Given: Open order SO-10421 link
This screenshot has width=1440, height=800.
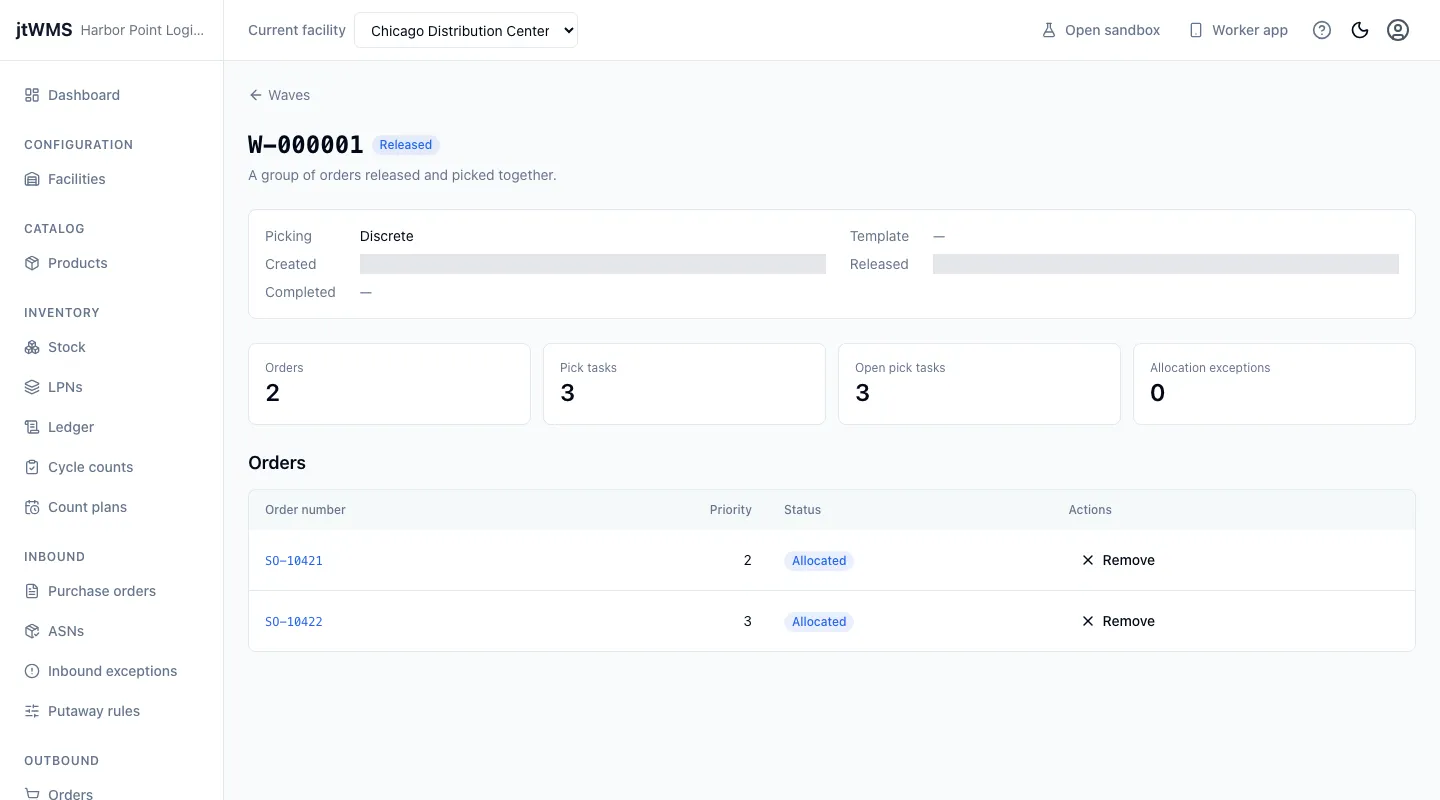Looking at the screenshot, I should point(294,561).
